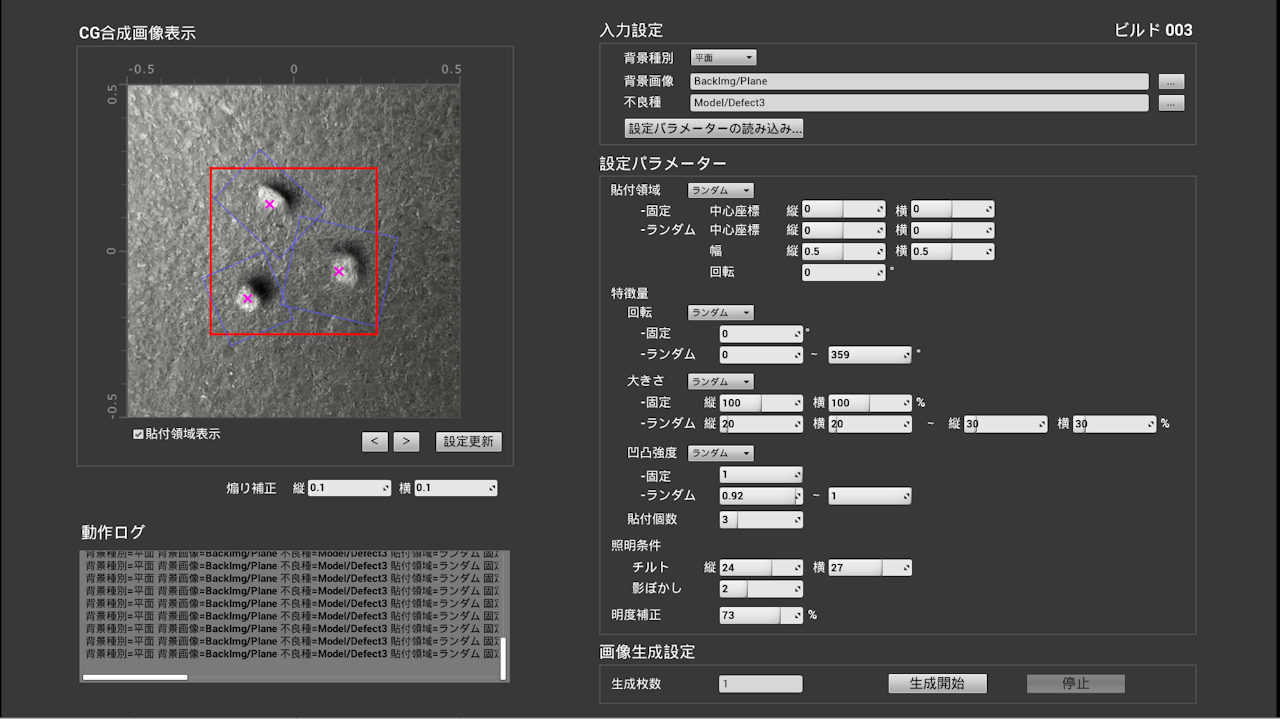This screenshot has width=1280, height=719.
Task: Open the 大きさ mode dropdown
Action: coord(720,381)
